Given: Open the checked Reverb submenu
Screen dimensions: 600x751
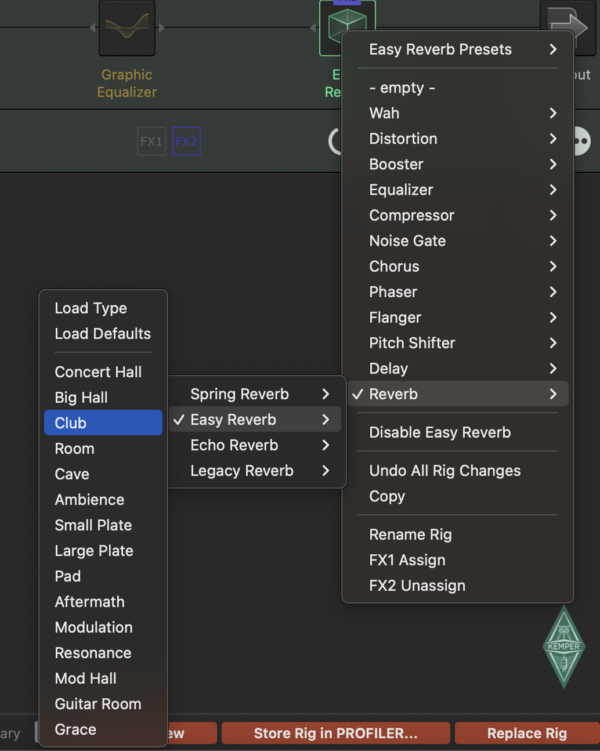Looking at the screenshot, I should coord(458,394).
